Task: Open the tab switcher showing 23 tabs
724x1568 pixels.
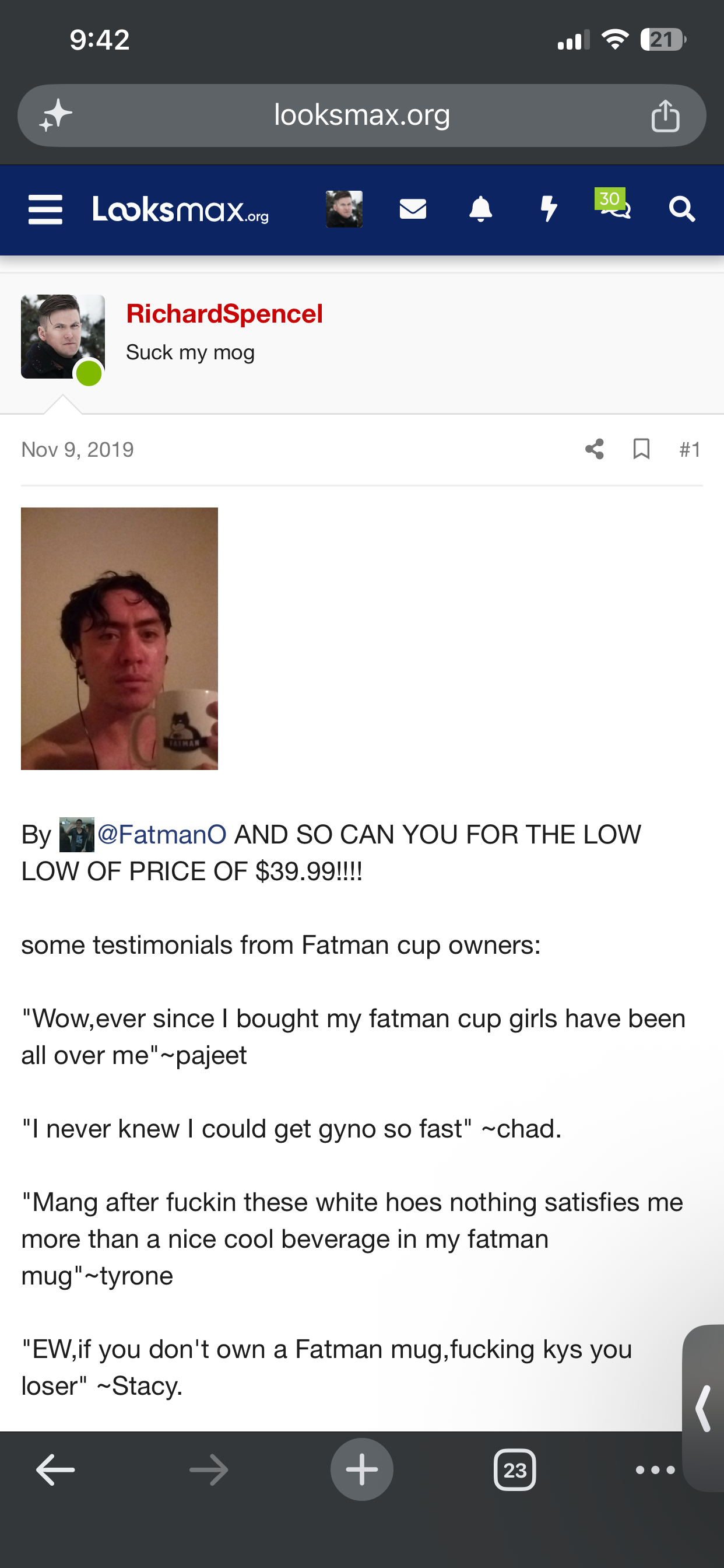Action: click(x=515, y=1470)
